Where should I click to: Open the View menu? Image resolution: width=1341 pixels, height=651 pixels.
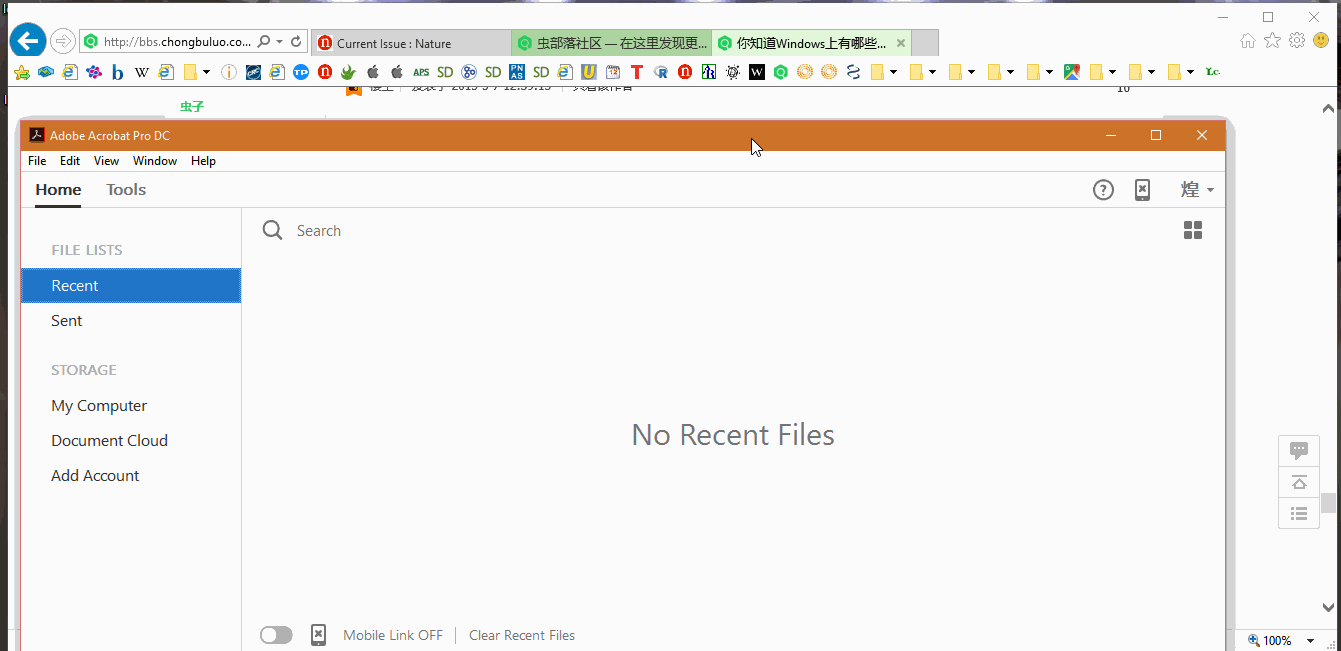pyautogui.click(x=106, y=161)
